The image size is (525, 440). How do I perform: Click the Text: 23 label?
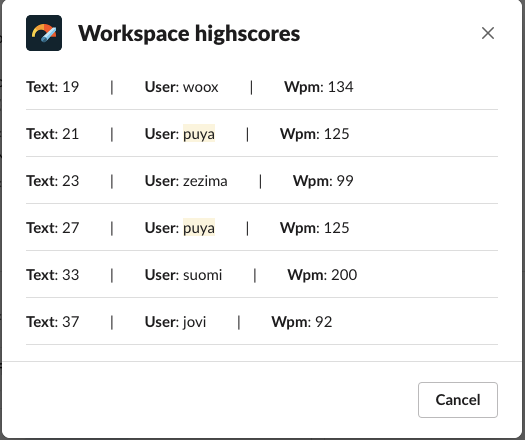click(53, 181)
